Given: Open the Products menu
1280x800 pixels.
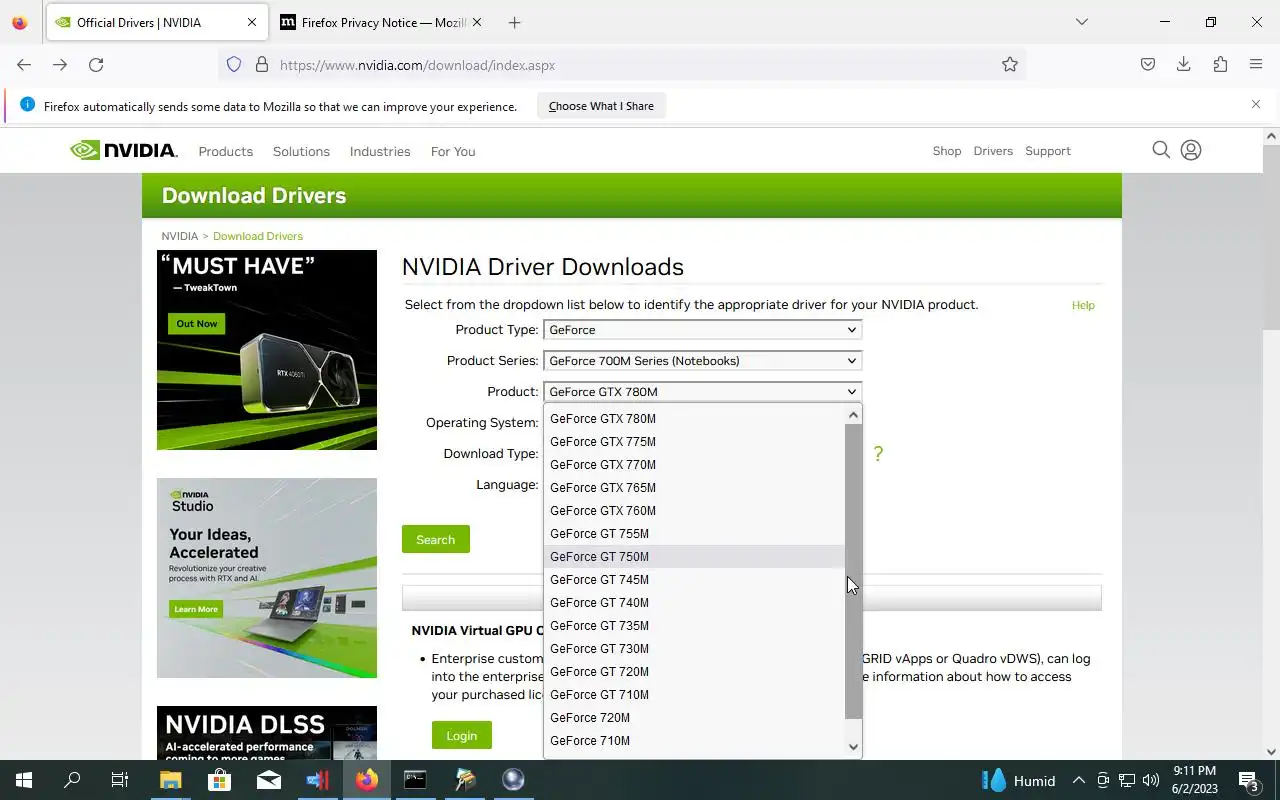Looking at the screenshot, I should 226,152.
